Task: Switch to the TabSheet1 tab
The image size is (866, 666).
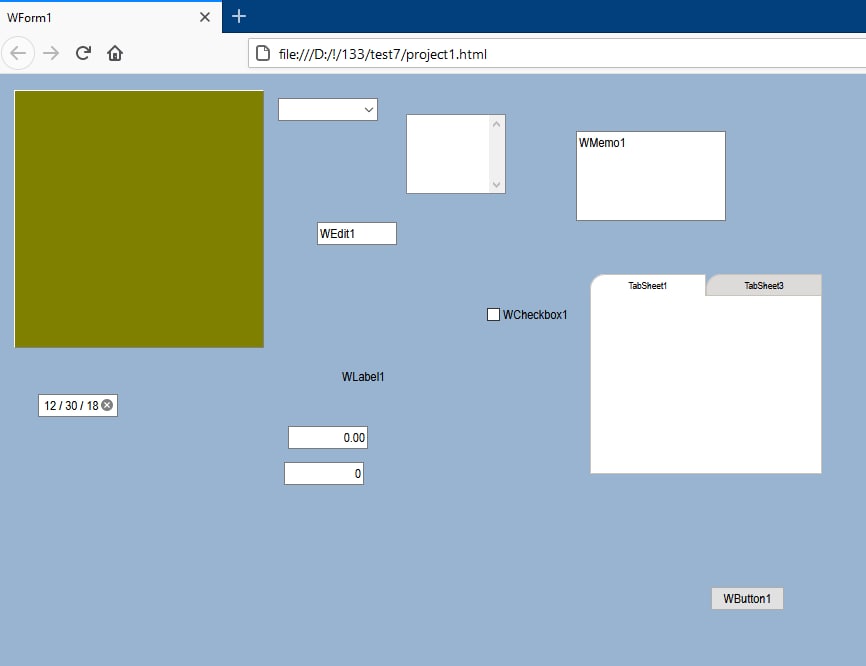Action: point(648,286)
